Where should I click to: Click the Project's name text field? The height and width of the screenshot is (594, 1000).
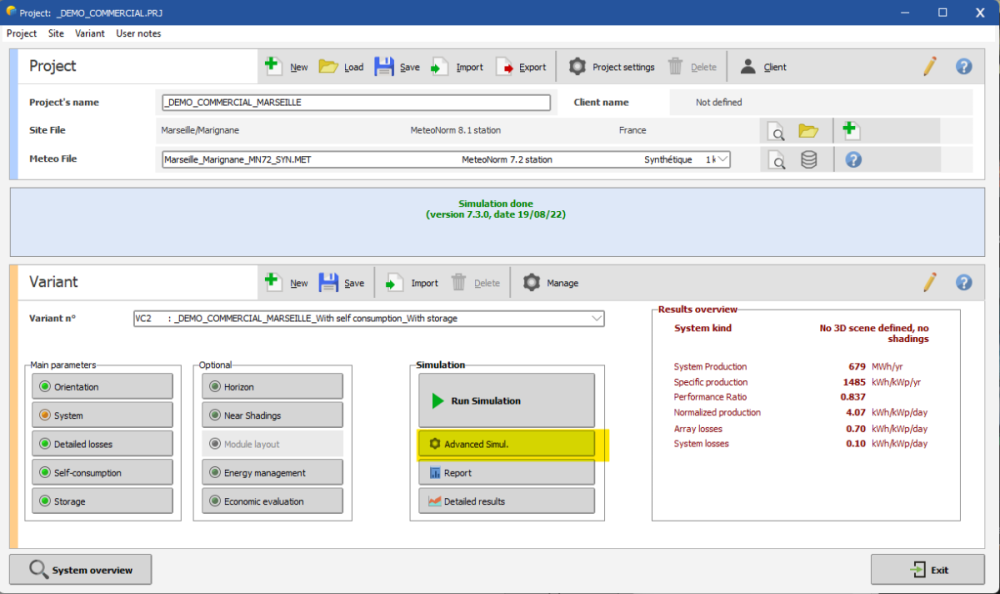[356, 102]
